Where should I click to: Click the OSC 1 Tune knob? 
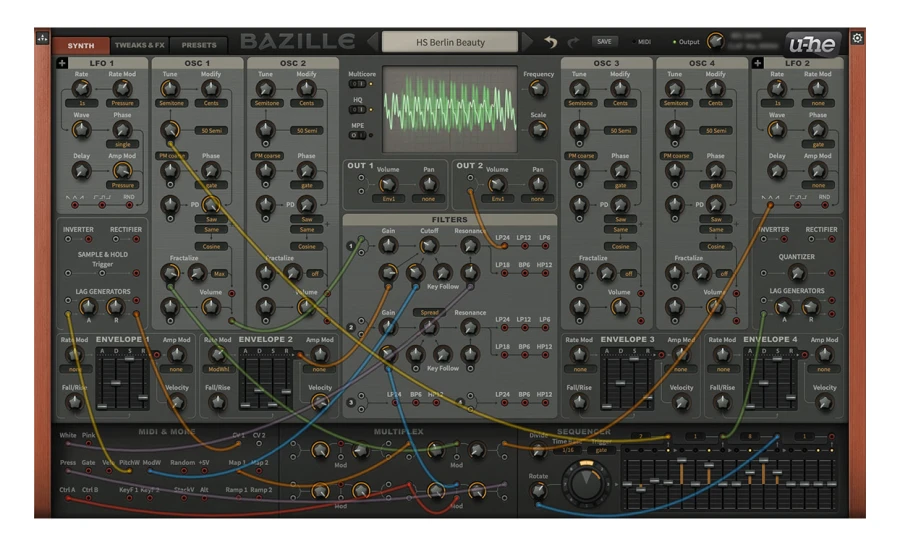point(169,88)
